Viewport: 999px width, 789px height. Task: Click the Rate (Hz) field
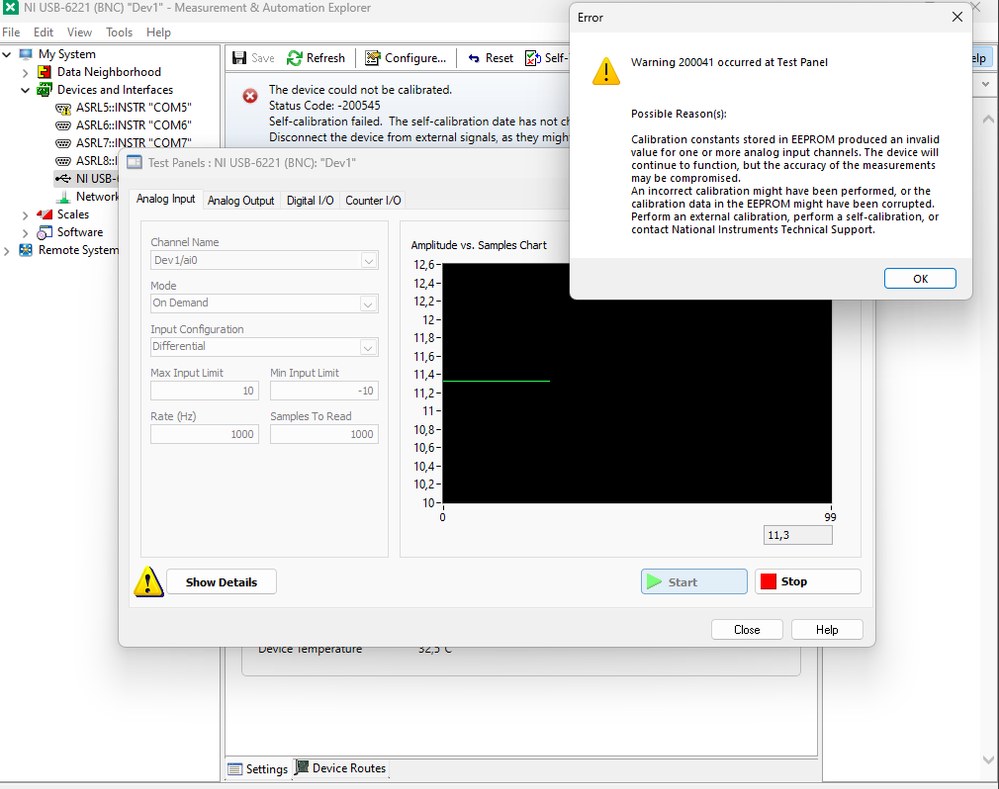(x=205, y=434)
